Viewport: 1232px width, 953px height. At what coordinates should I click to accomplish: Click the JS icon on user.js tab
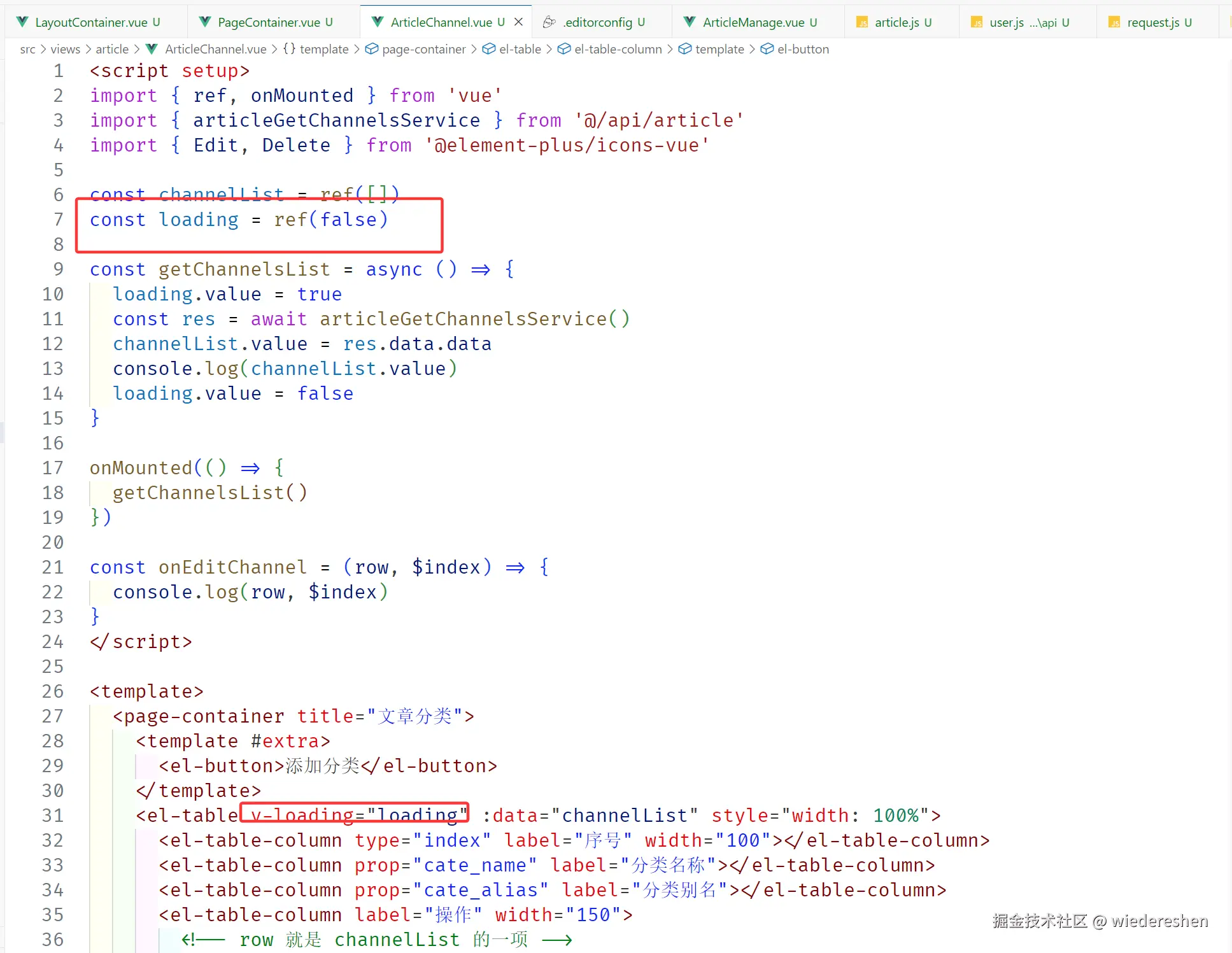976,23
